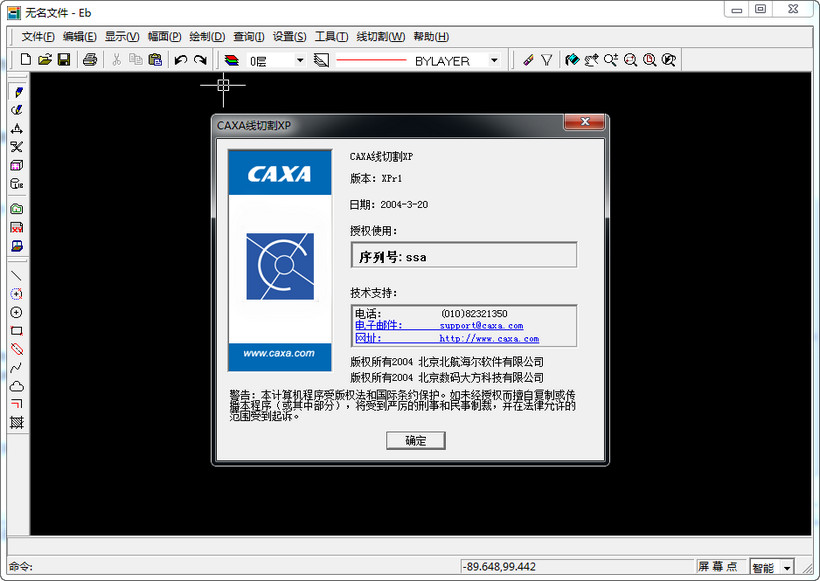Expand the BYLAYER line type dropdown
820x581 pixels.
[494, 61]
